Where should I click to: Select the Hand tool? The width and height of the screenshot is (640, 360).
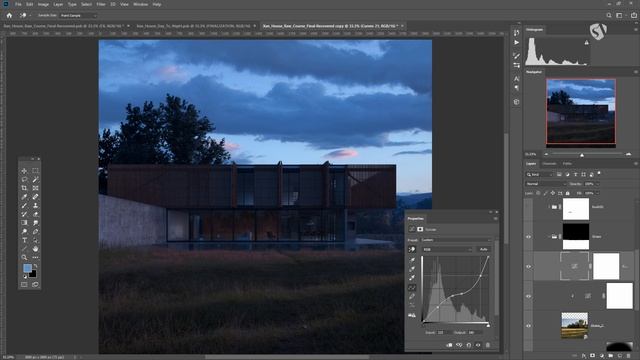(x=36, y=249)
